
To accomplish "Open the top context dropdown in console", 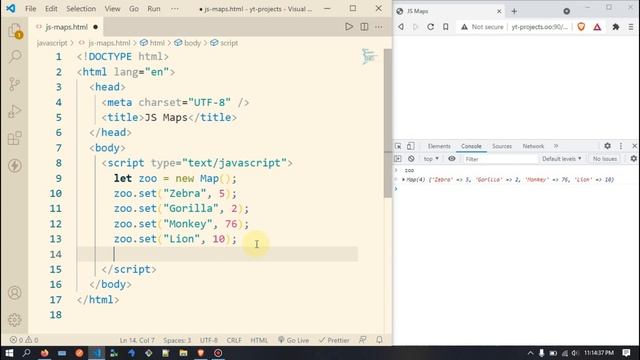I will 431,159.
